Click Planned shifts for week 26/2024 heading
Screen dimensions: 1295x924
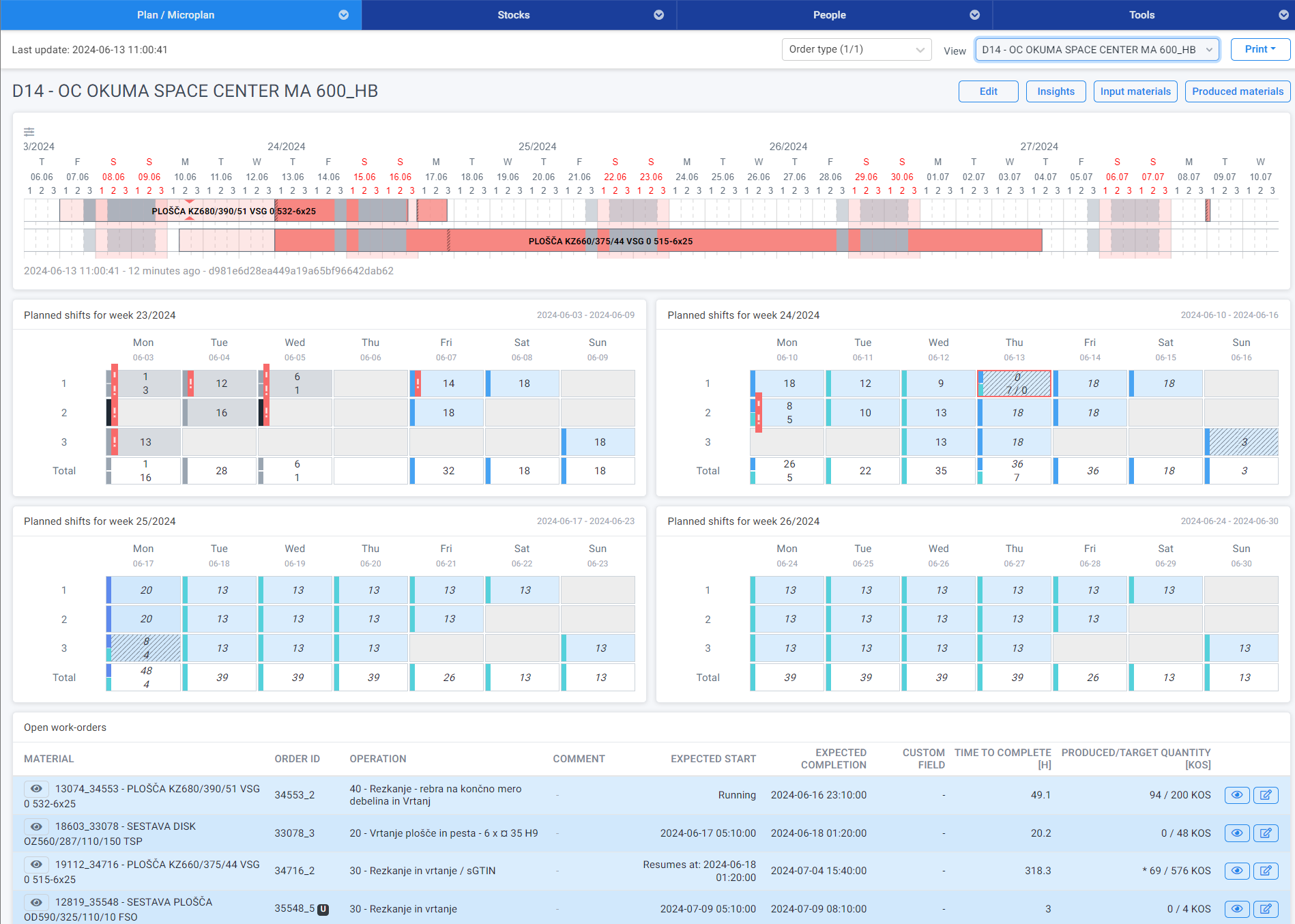(743, 521)
